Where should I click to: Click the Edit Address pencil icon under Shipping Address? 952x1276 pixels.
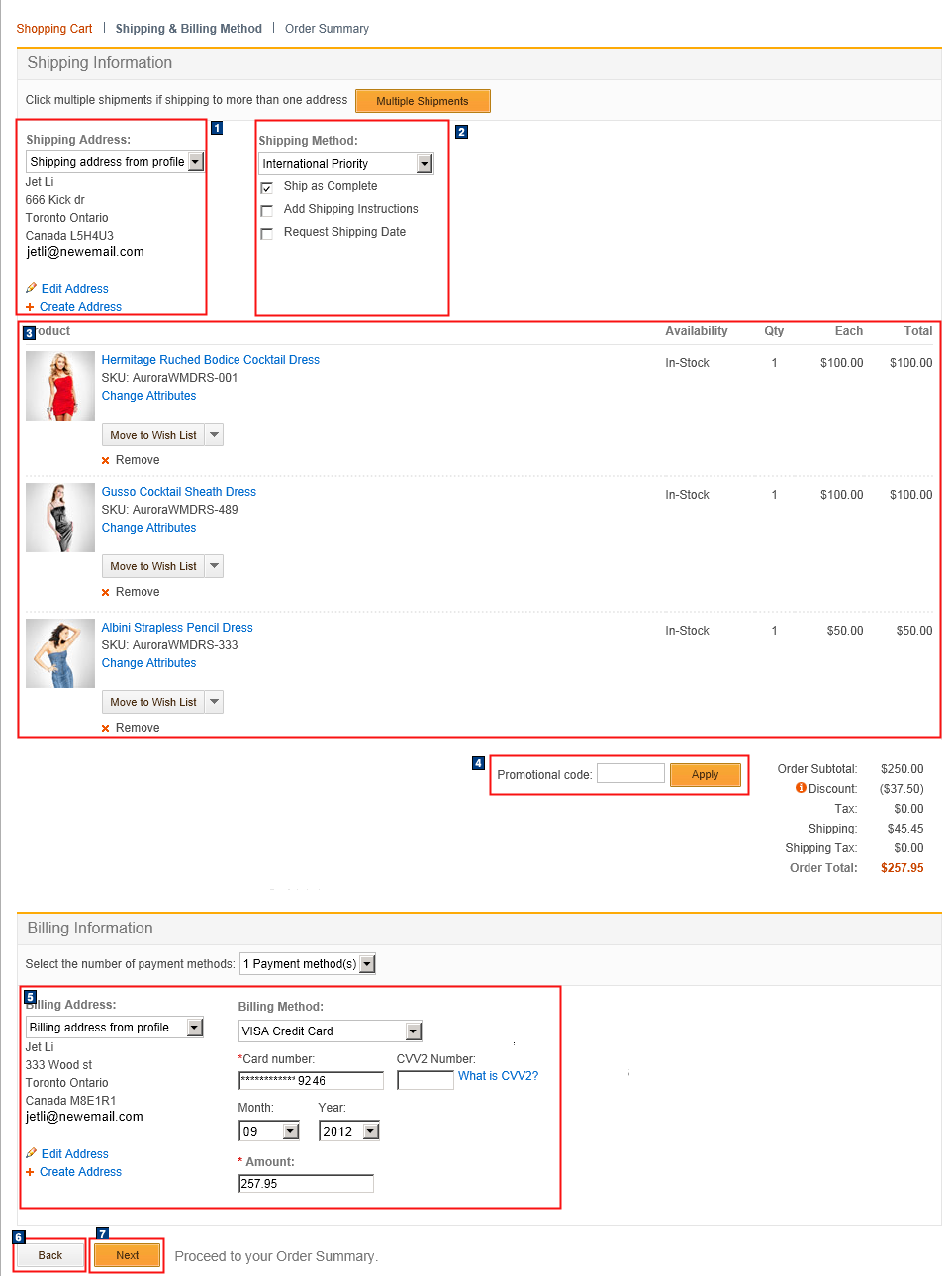[x=31, y=288]
